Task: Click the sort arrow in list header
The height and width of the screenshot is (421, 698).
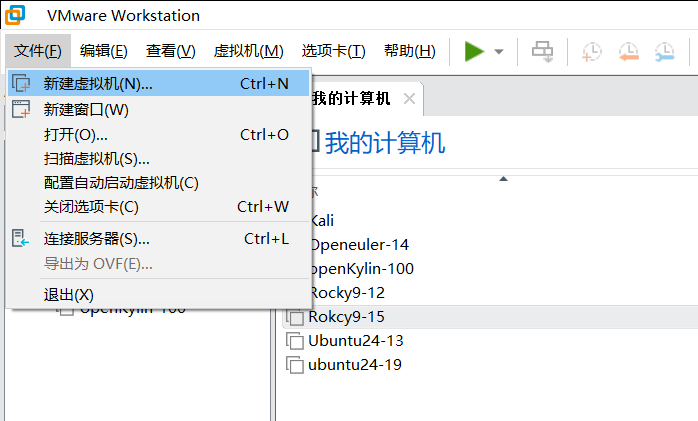Action: click(503, 179)
